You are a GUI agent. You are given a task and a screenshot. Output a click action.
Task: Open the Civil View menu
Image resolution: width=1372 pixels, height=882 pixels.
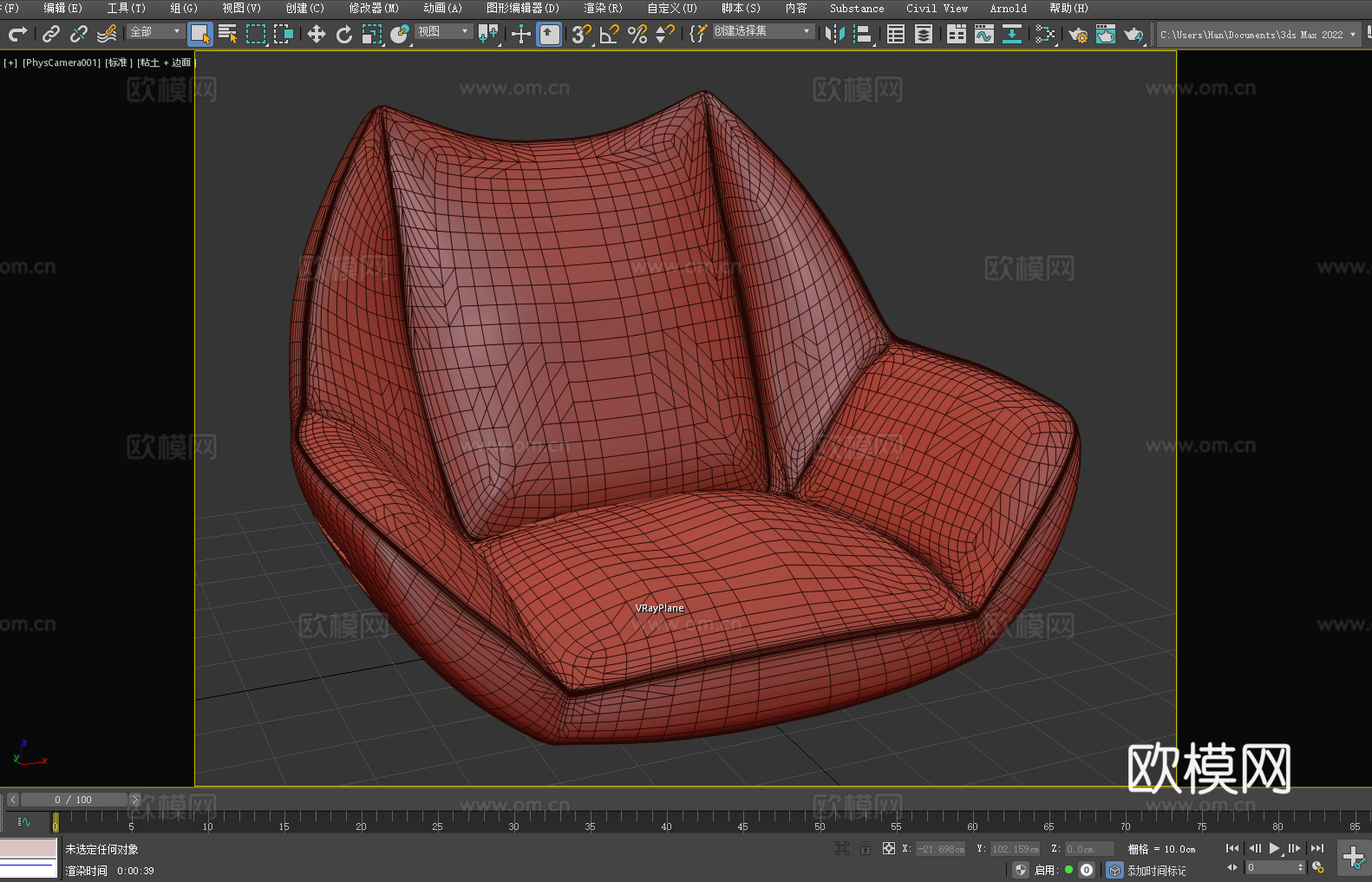pyautogui.click(x=937, y=8)
